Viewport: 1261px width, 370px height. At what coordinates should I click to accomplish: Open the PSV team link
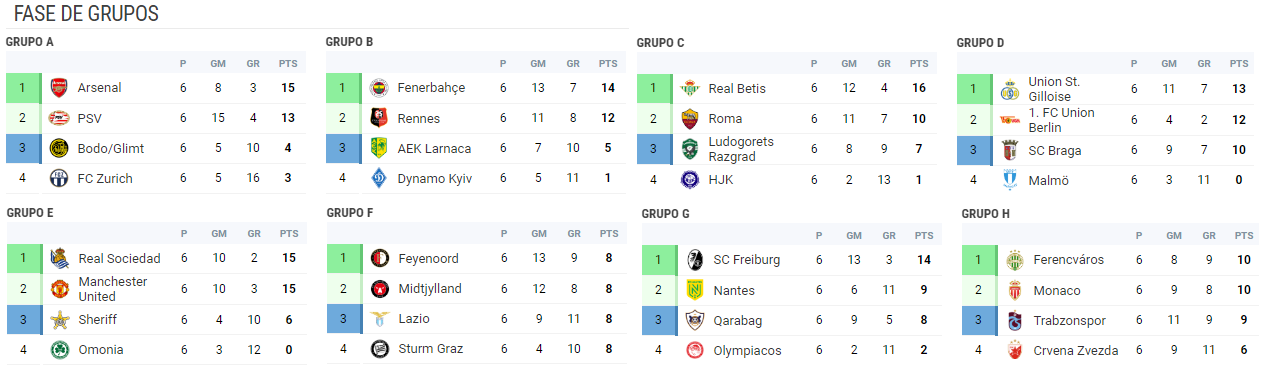[x=90, y=118]
